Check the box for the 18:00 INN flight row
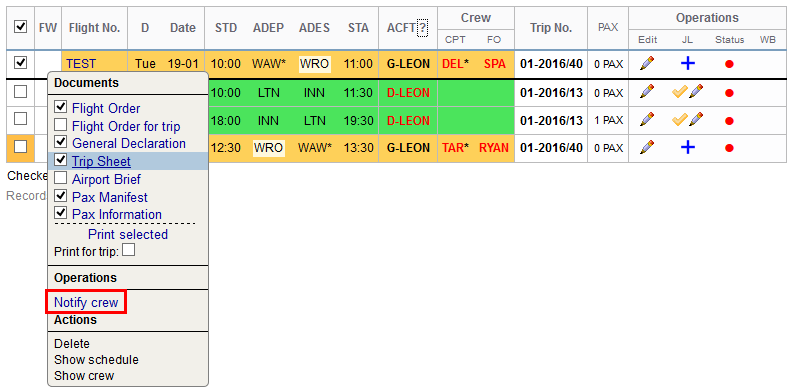Viewport: 793px width, 392px height. (20, 119)
